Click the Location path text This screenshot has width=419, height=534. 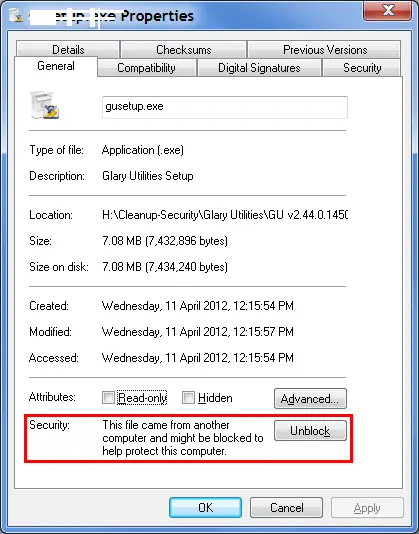225,215
